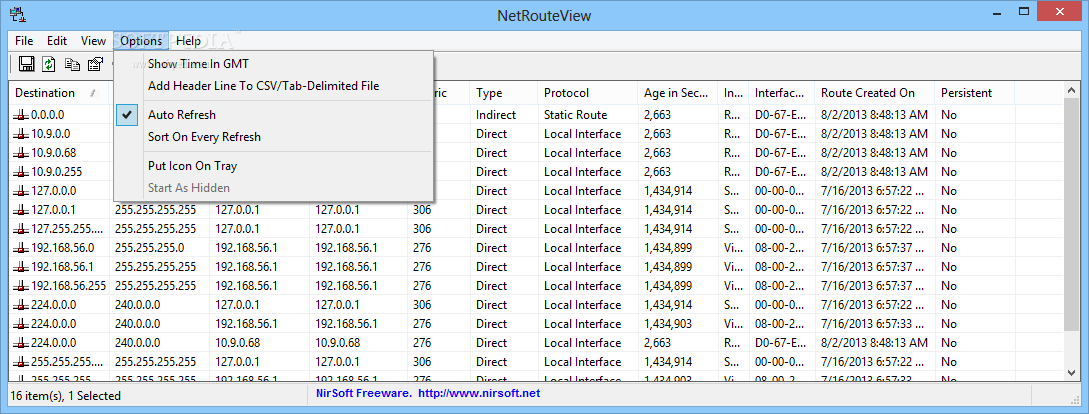The image size is (1089, 414).
Task: Sort by the Destination column header
Action: [x=59, y=93]
